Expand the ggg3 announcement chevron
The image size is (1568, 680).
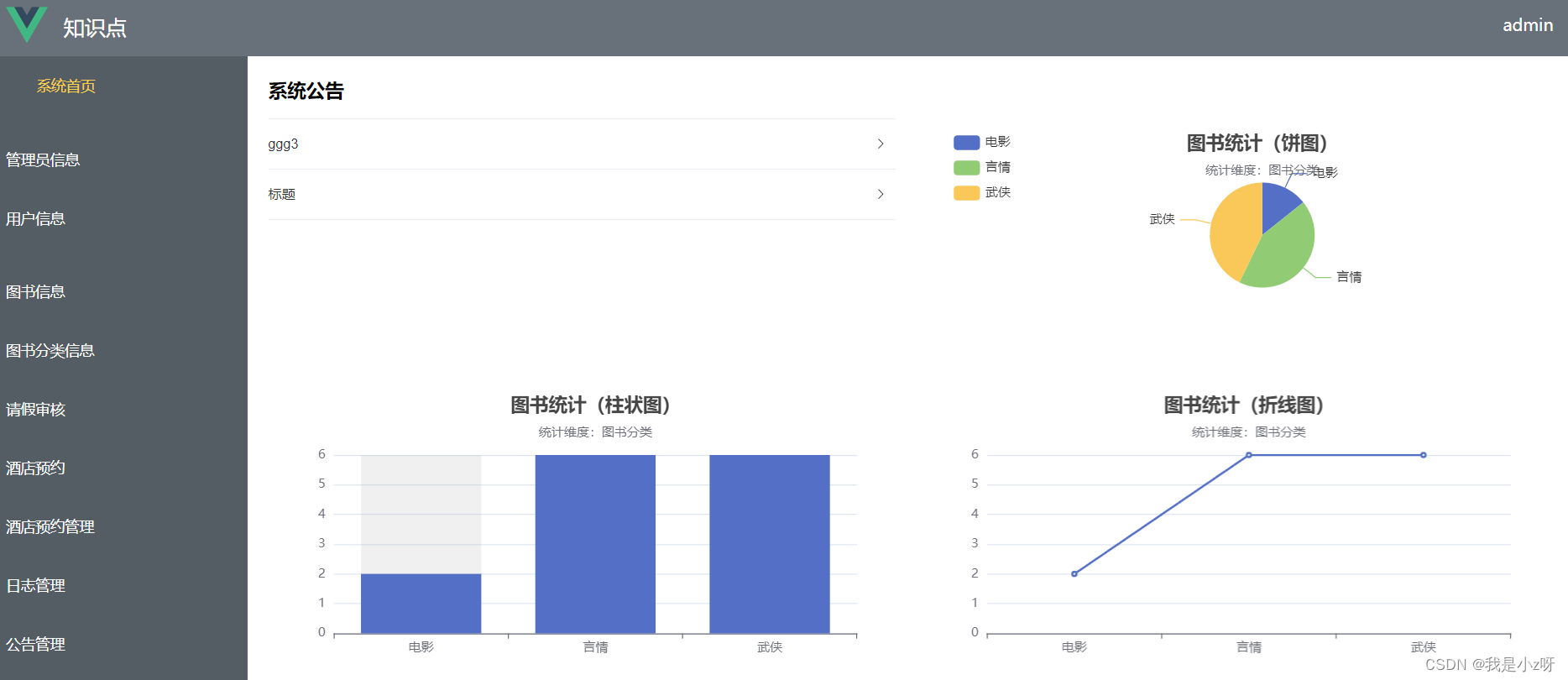[x=881, y=144]
